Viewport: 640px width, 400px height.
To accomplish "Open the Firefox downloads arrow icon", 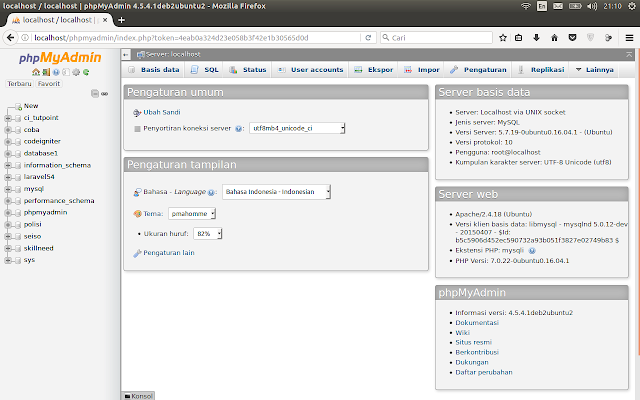I will point(536,38).
